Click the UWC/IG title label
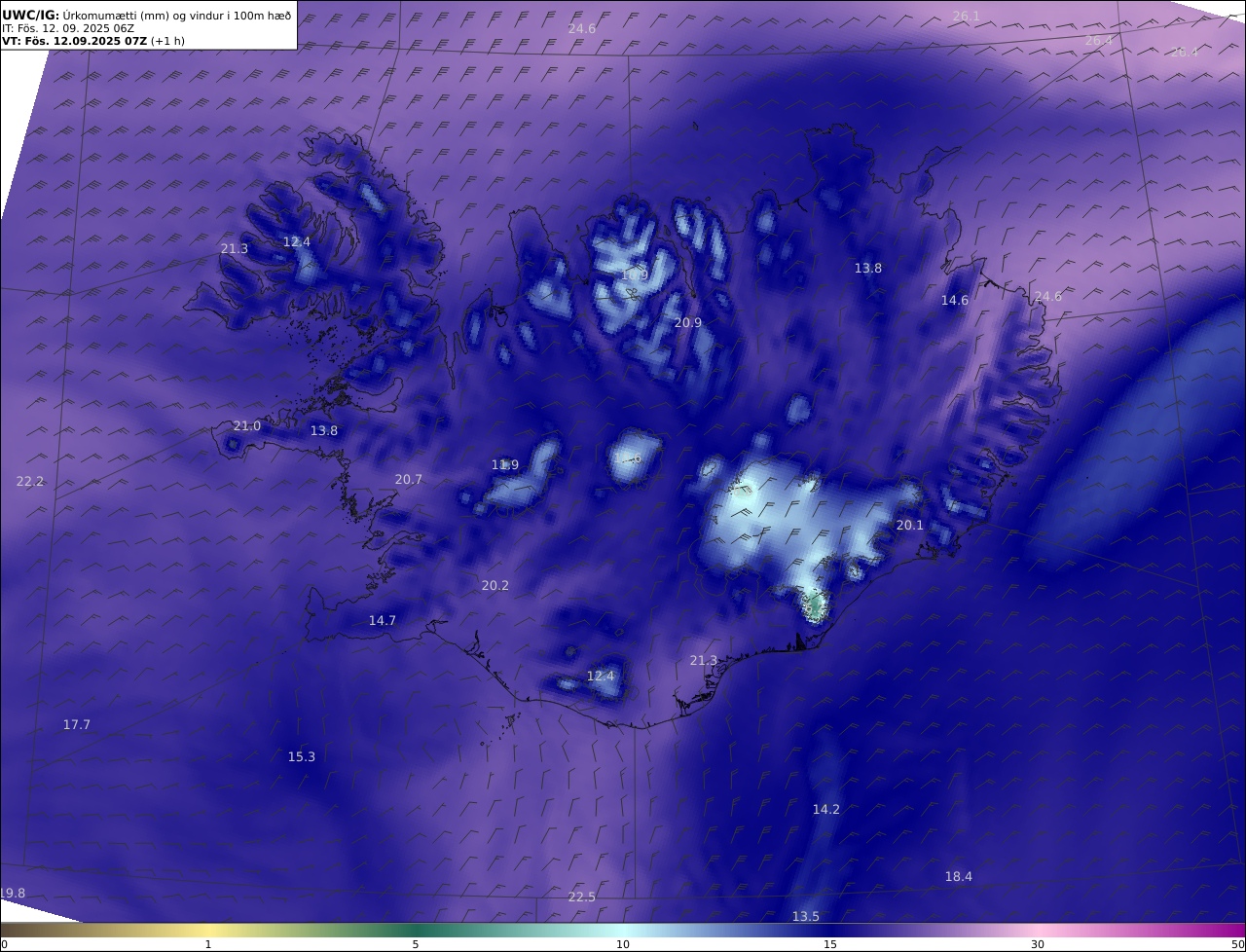Viewport: 1246px width, 952px height. (x=31, y=15)
